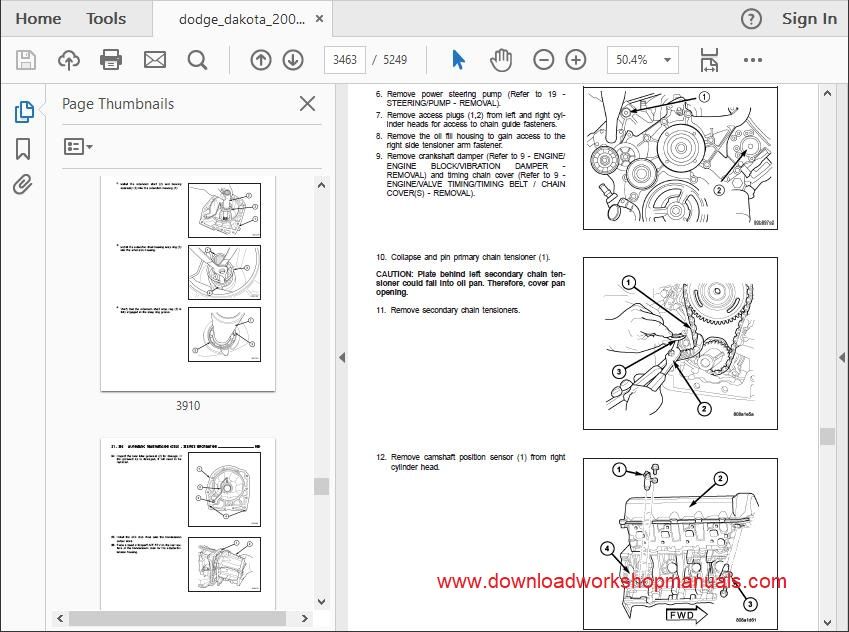Click the total pages 5249 label

pyautogui.click(x=395, y=60)
